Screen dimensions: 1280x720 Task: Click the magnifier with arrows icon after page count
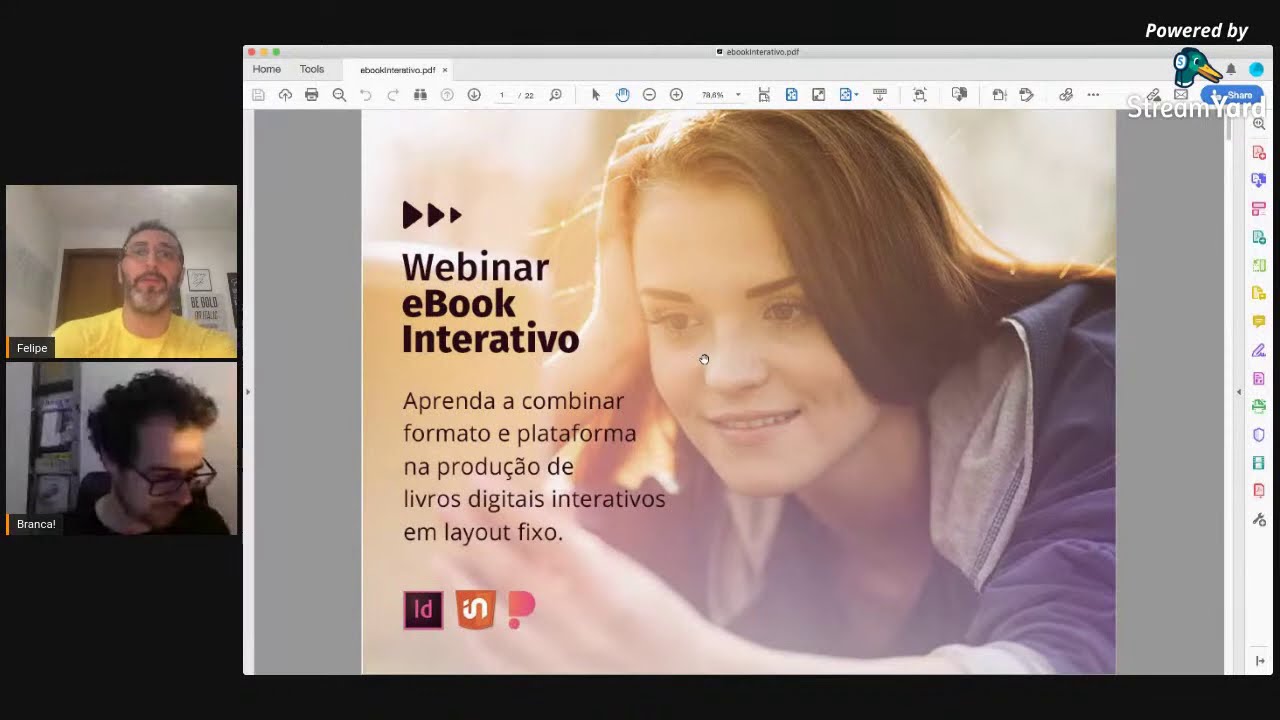tap(556, 95)
